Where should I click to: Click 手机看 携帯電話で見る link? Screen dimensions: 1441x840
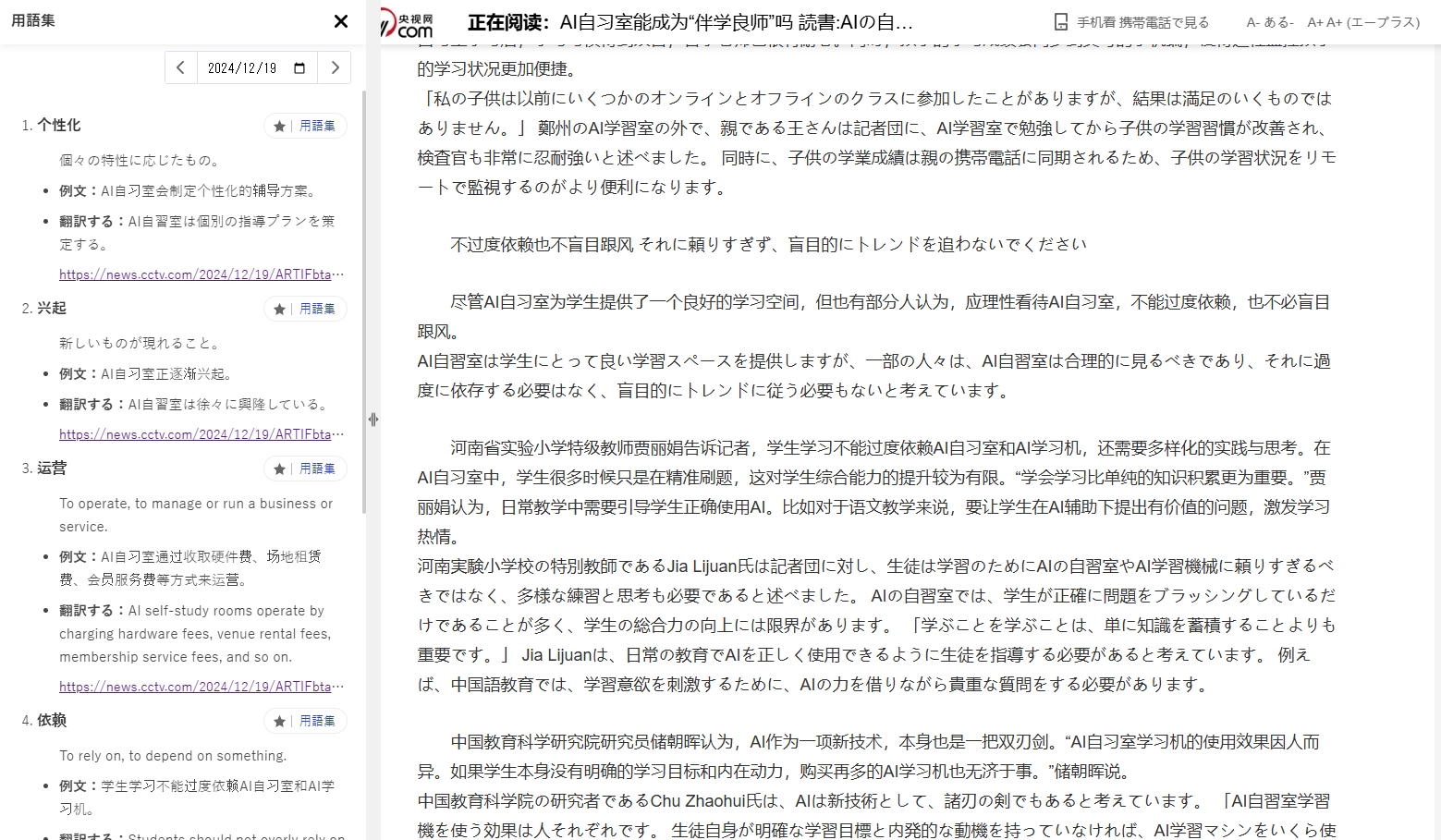(x=1142, y=22)
